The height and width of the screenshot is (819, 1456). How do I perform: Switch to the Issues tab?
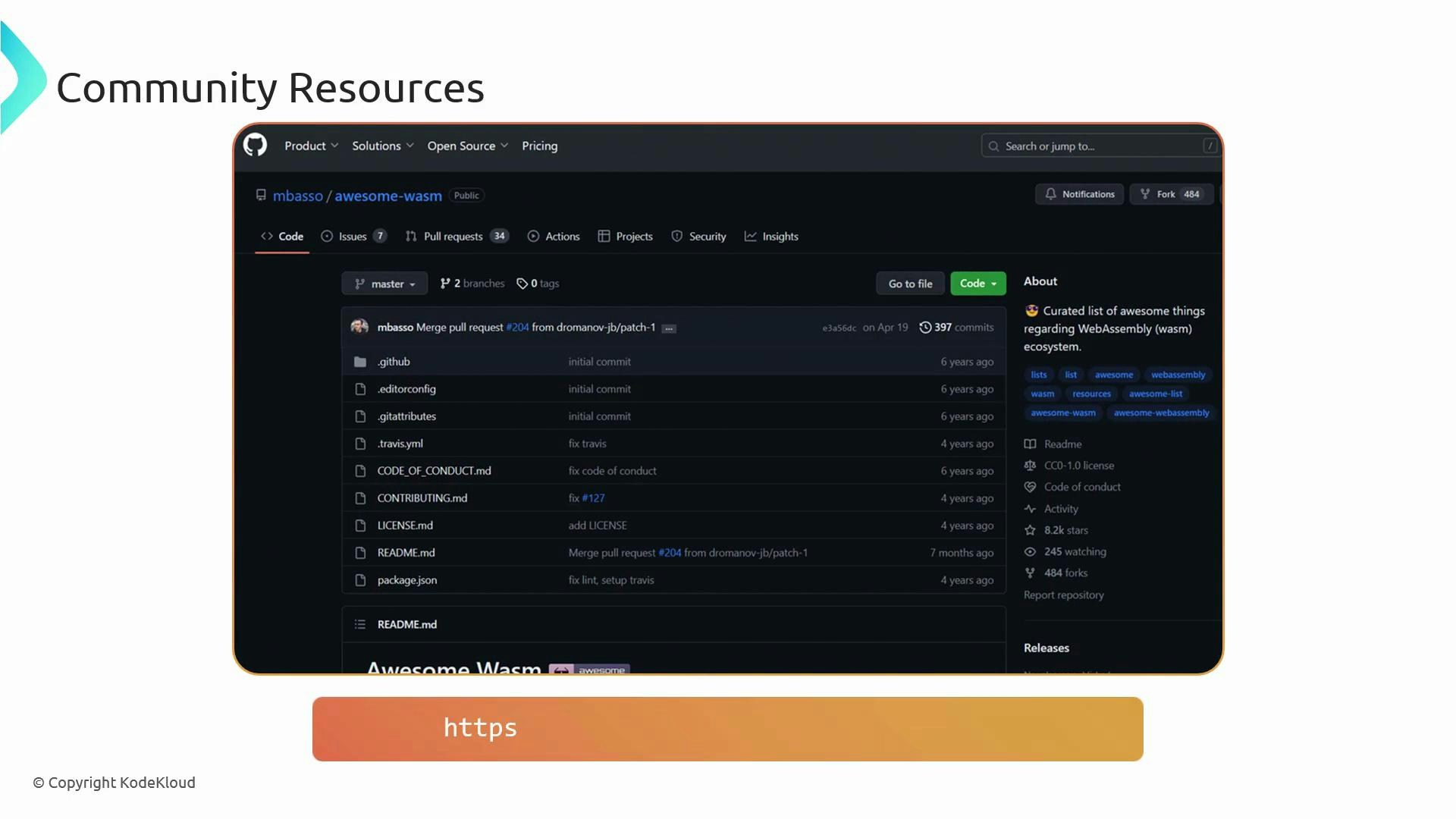pyautogui.click(x=350, y=236)
